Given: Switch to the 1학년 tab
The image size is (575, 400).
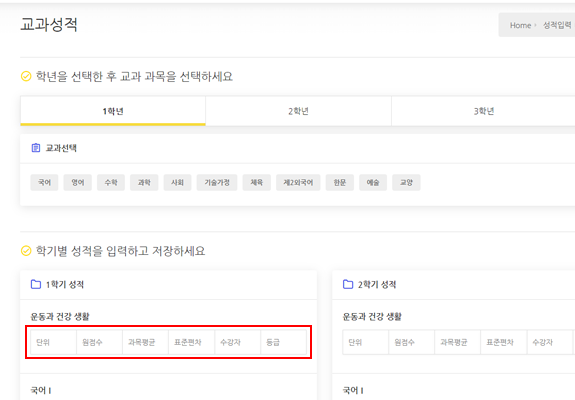Looking at the screenshot, I should point(113,111).
